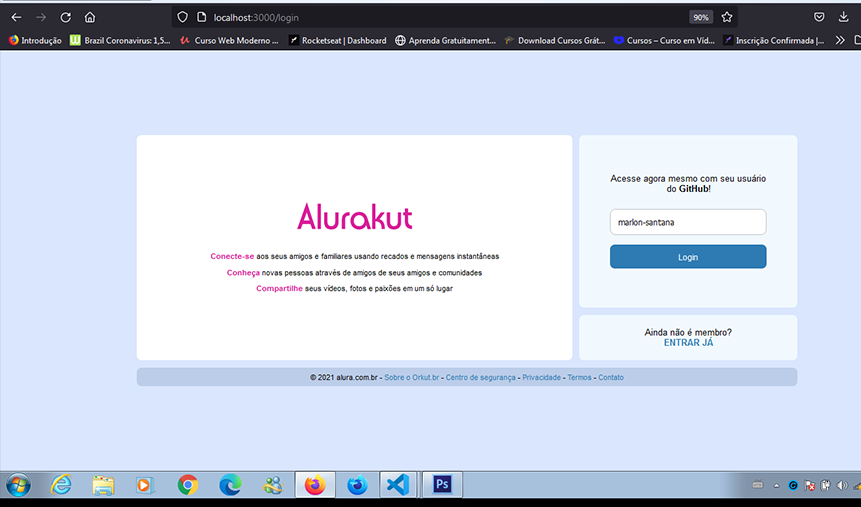Open the Download Cursos Grátis bookmark
Viewport: 861px width, 507px height.
[555, 41]
